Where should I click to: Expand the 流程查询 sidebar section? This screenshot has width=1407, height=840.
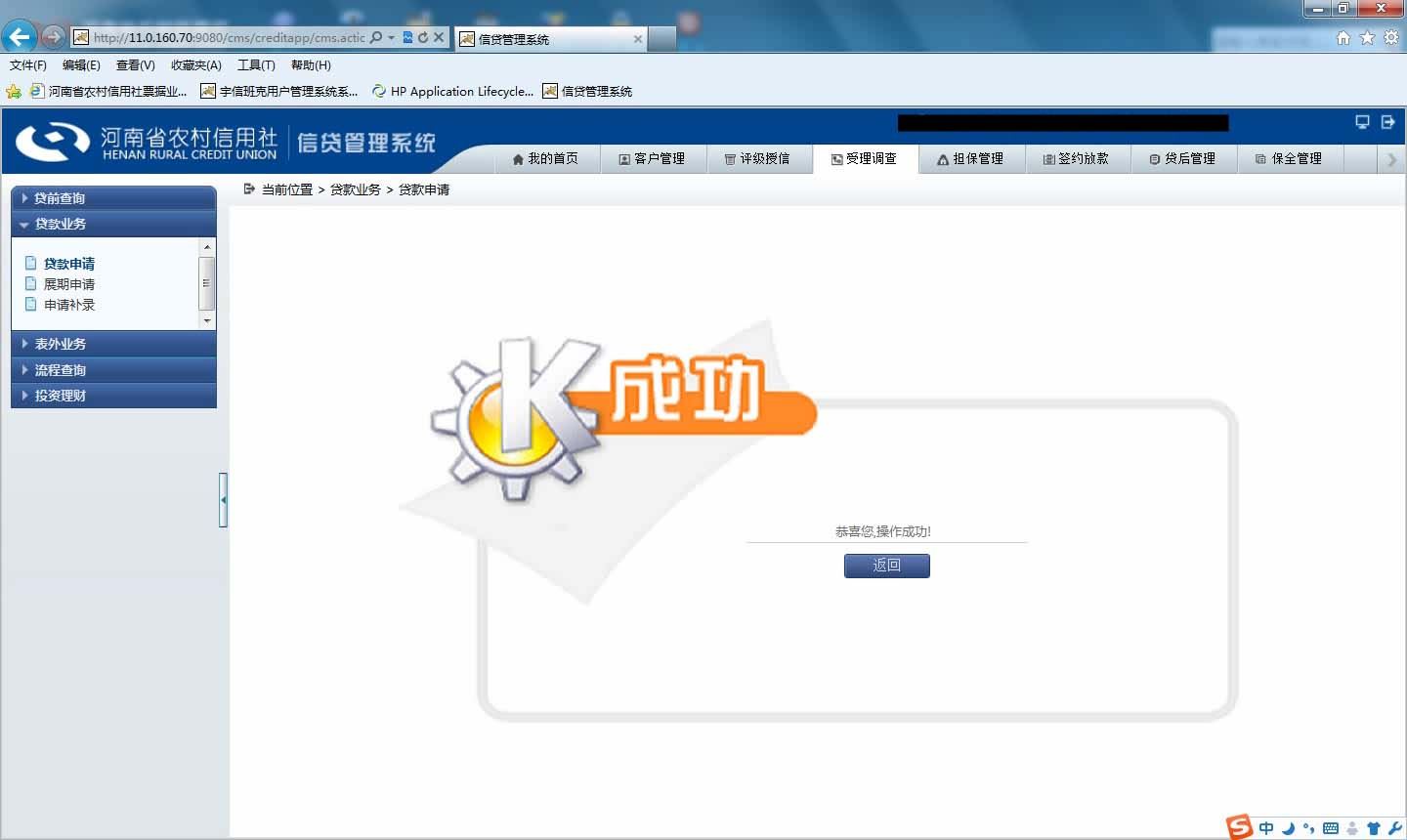coord(113,370)
